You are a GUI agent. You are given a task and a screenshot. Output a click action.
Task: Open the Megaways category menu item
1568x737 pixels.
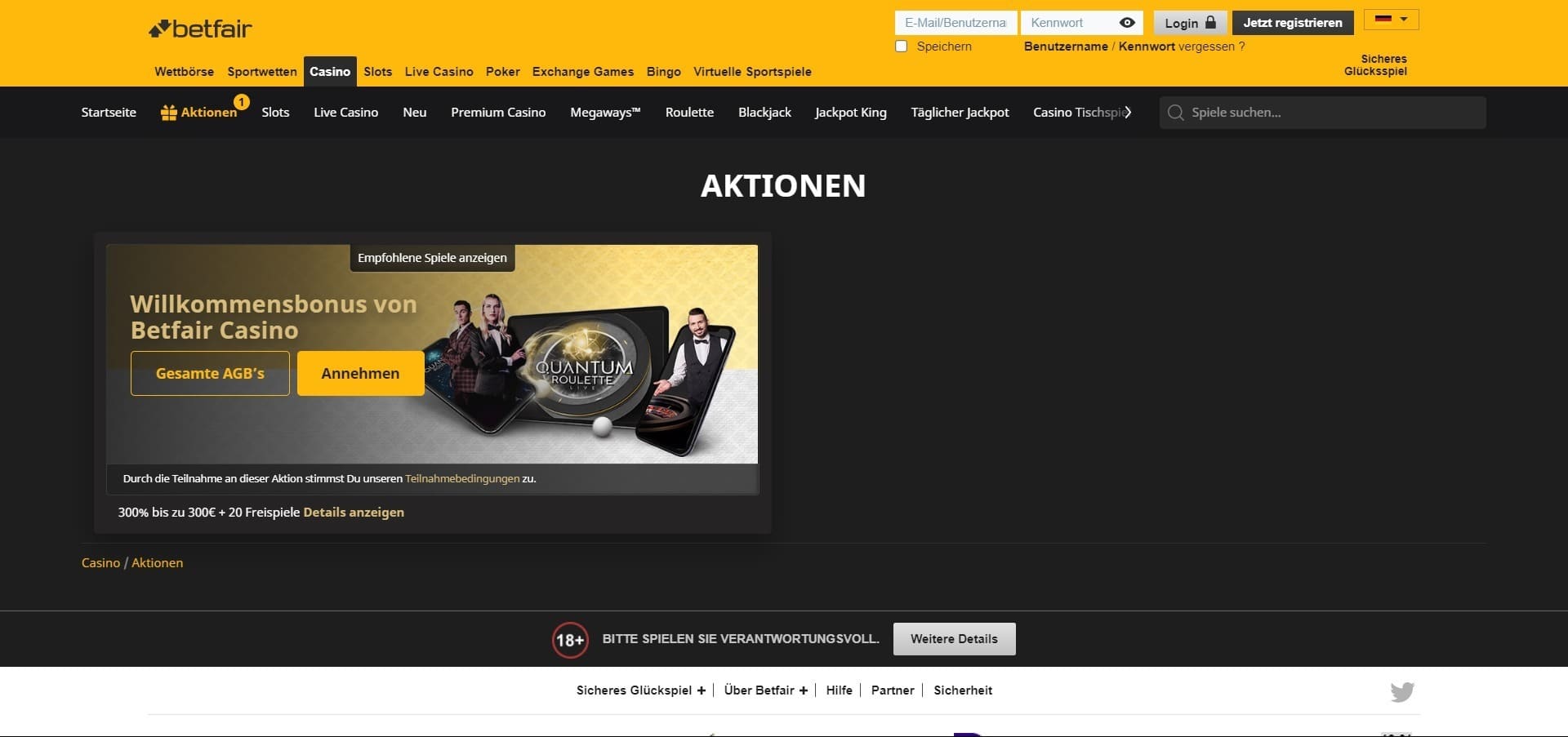[x=605, y=113]
